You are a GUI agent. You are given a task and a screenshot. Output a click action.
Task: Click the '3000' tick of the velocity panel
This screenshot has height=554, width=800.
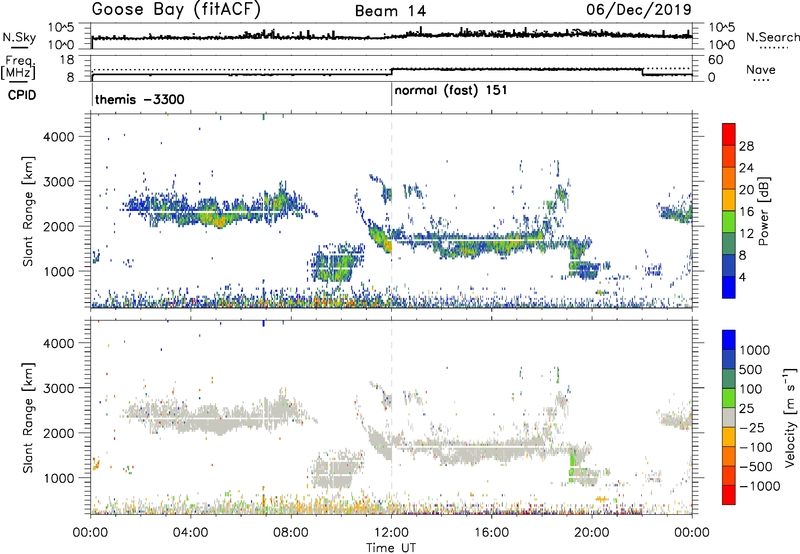pyautogui.click(x=59, y=388)
